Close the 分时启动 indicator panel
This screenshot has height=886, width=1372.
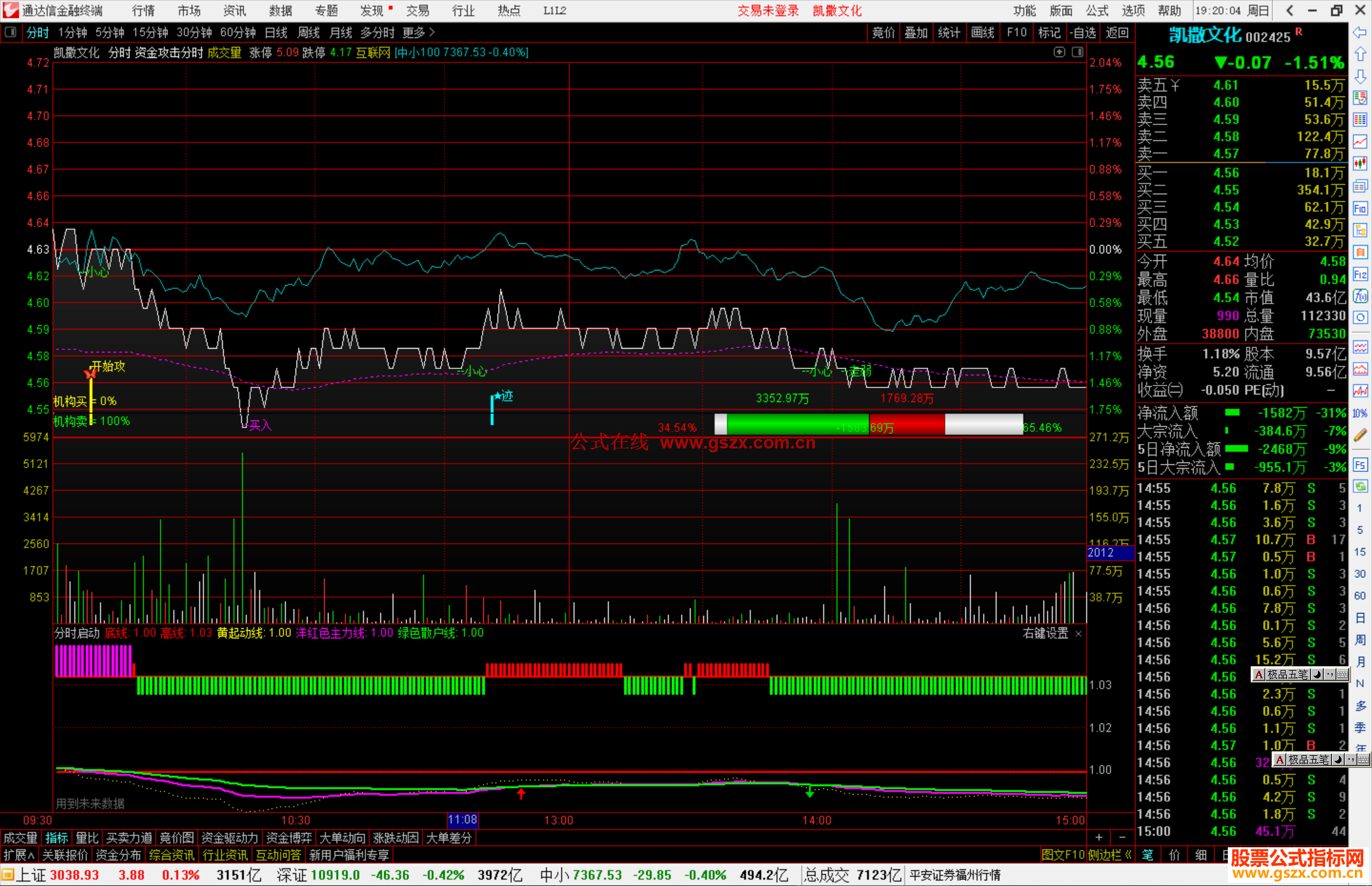click(x=1078, y=634)
